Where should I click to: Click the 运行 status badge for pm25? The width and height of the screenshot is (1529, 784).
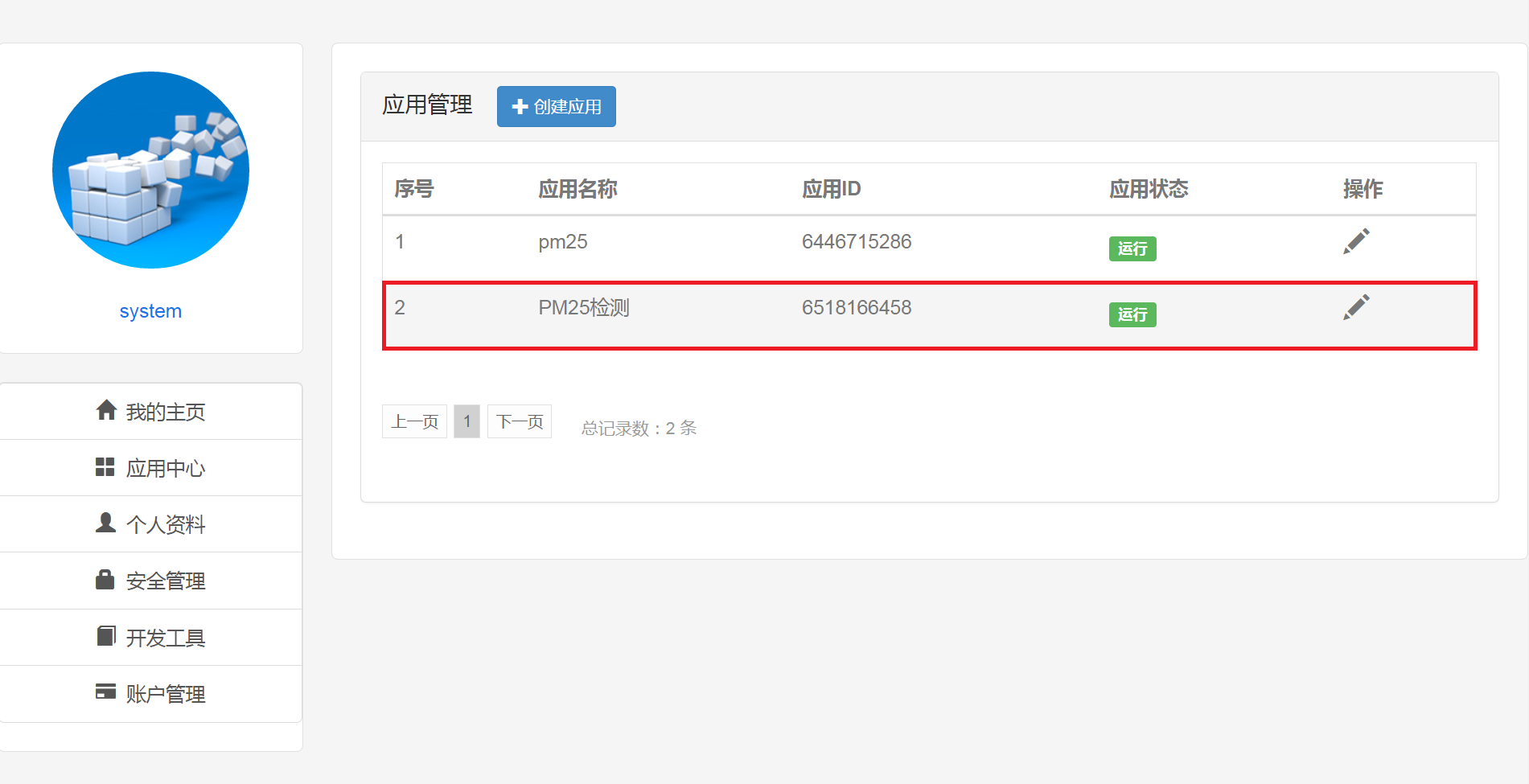tap(1132, 249)
